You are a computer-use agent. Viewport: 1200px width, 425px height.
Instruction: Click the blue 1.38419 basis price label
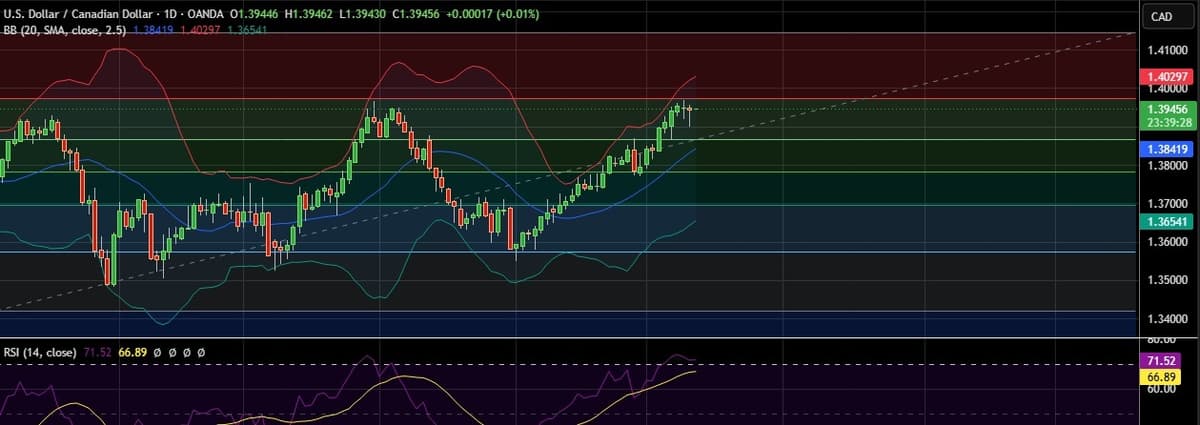1167,149
